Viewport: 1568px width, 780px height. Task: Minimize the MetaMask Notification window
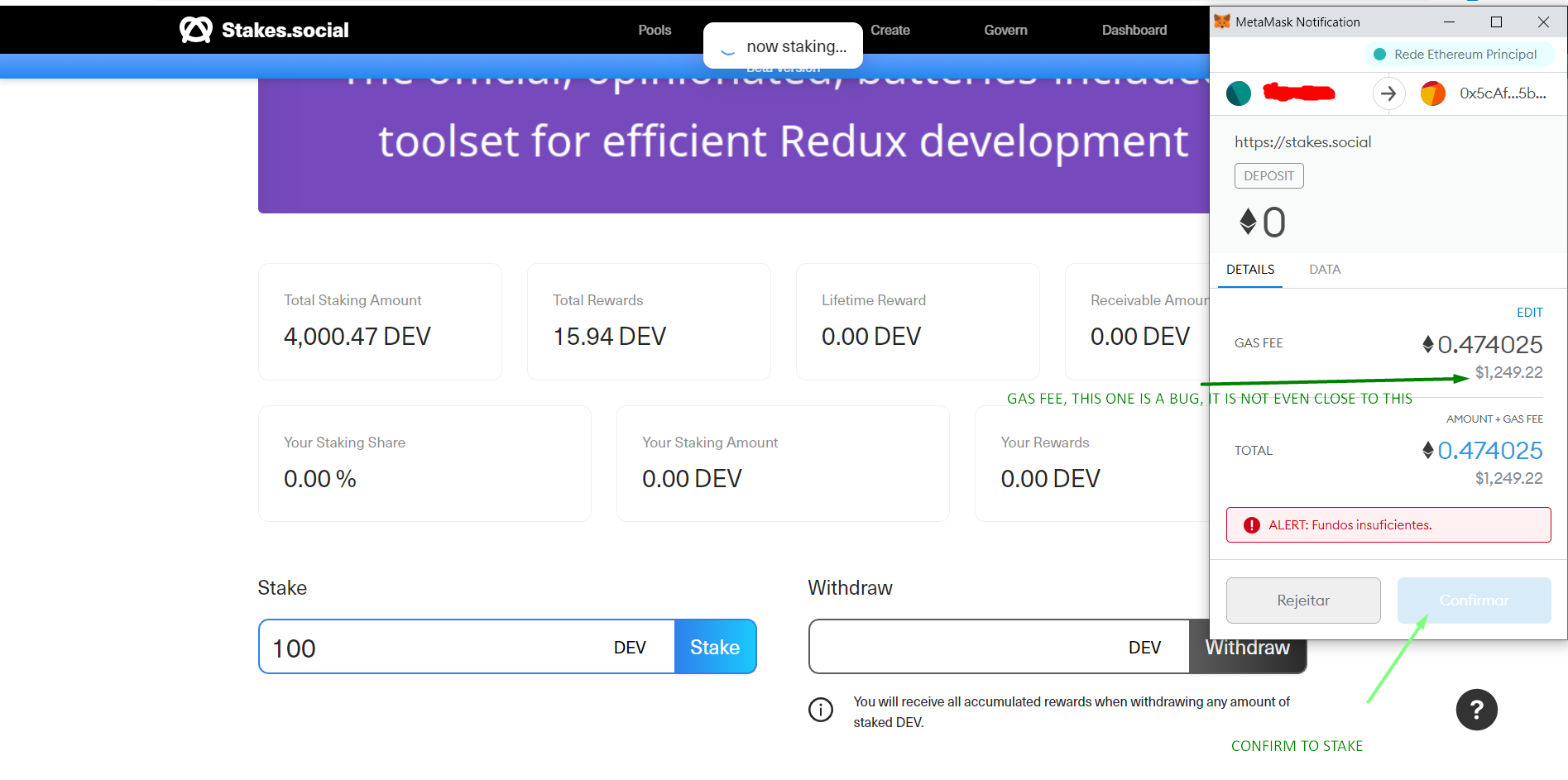(1449, 22)
